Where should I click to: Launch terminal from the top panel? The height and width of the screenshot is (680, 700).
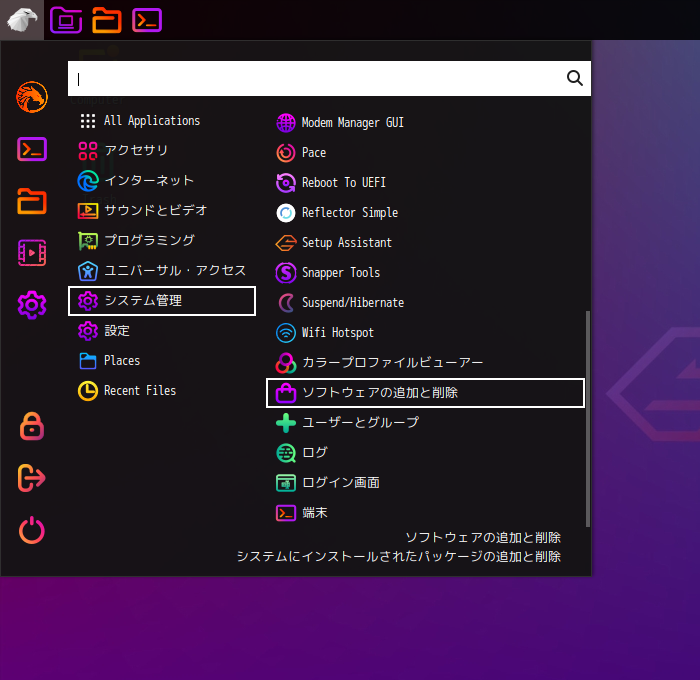pyautogui.click(x=147, y=20)
